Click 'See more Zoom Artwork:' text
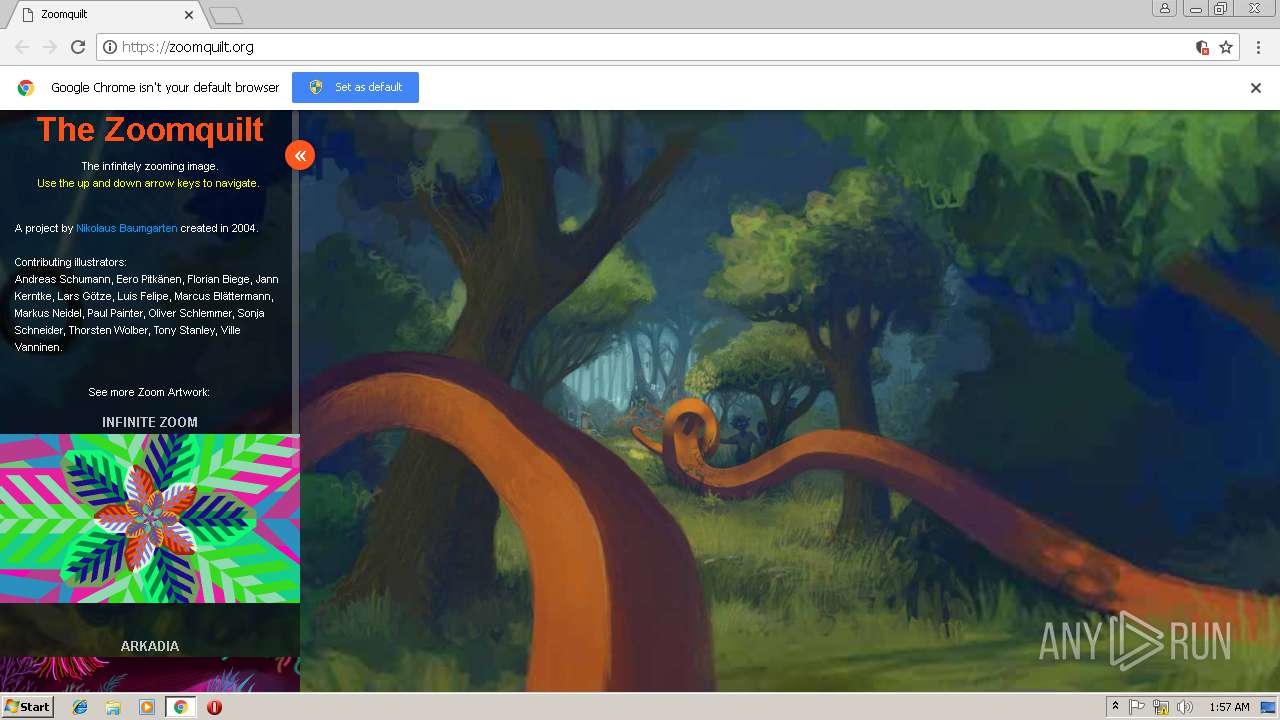The image size is (1280, 720). 149,392
